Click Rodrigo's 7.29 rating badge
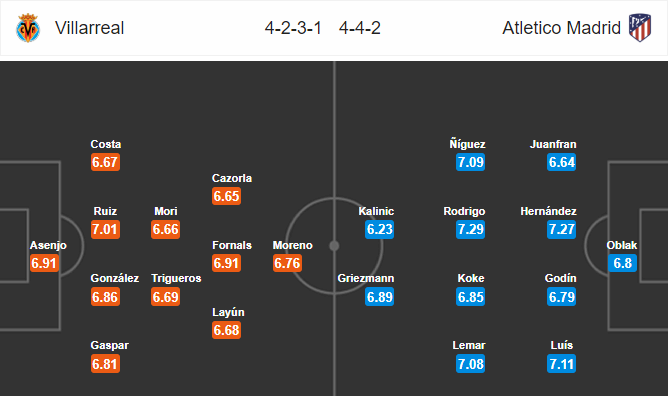This screenshot has width=668, height=396. (x=471, y=230)
